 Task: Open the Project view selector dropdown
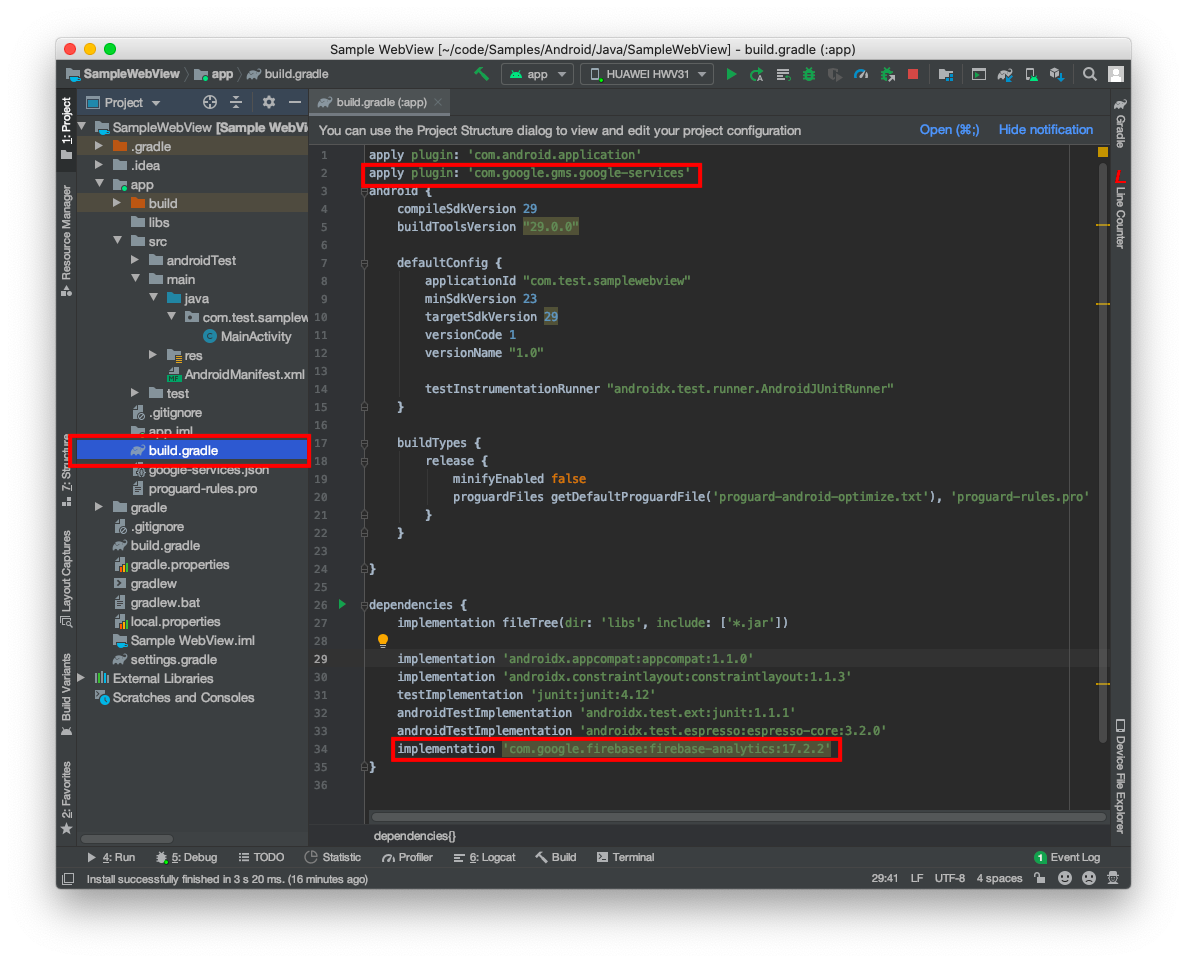pyautogui.click(x=123, y=102)
